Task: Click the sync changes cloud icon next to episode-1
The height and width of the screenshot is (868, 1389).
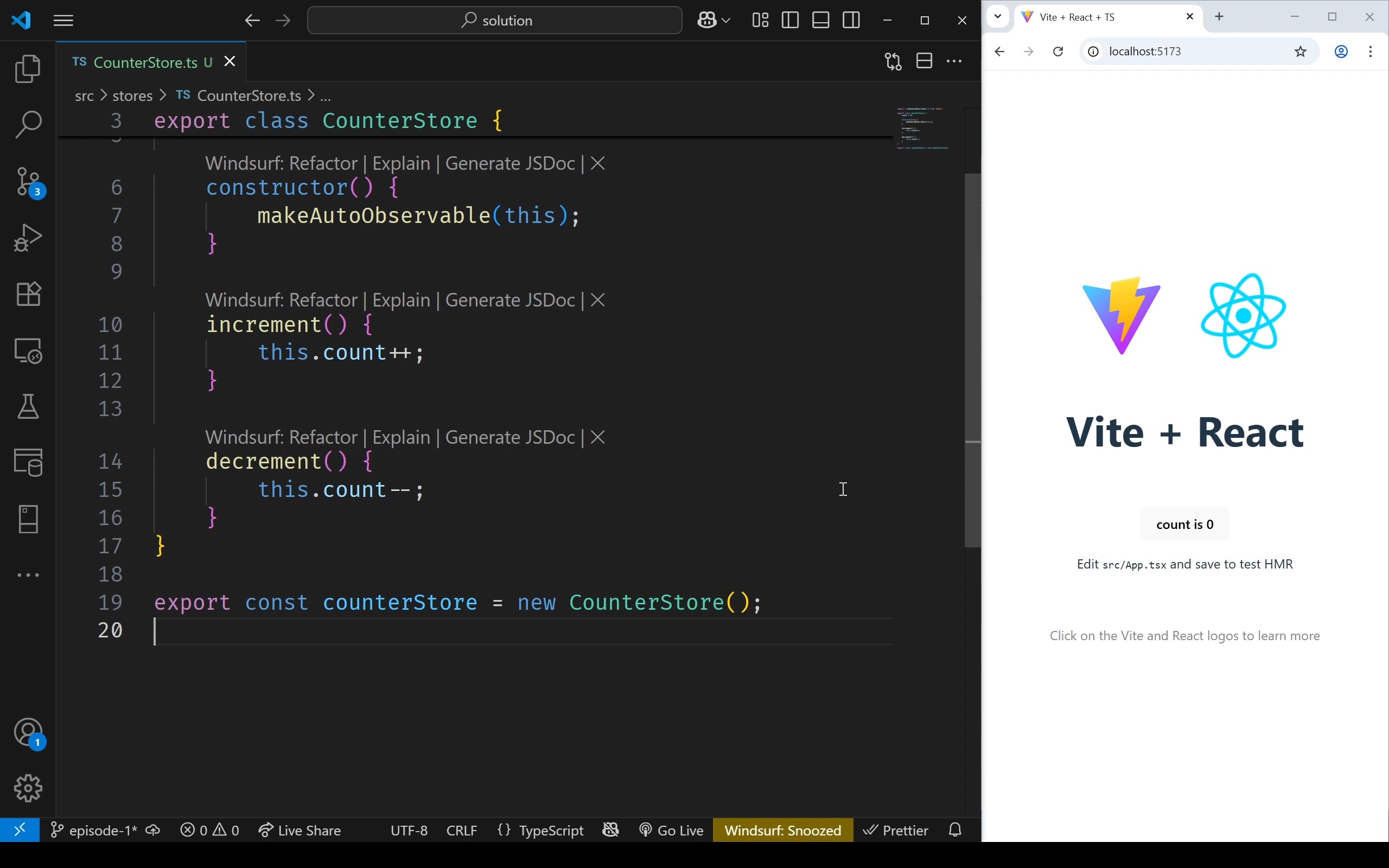Action: tap(152, 829)
